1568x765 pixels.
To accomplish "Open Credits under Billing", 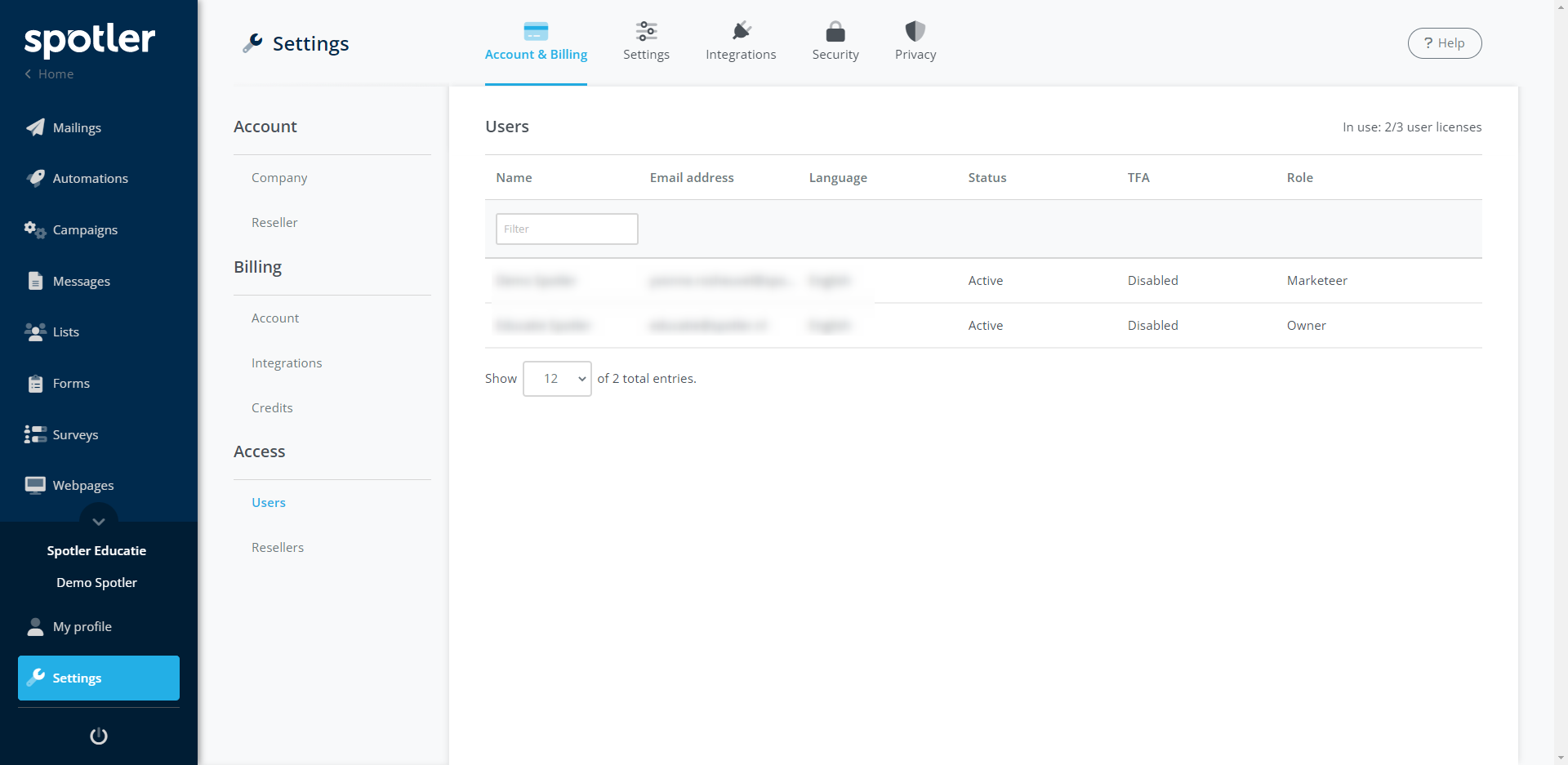I will pyautogui.click(x=272, y=408).
